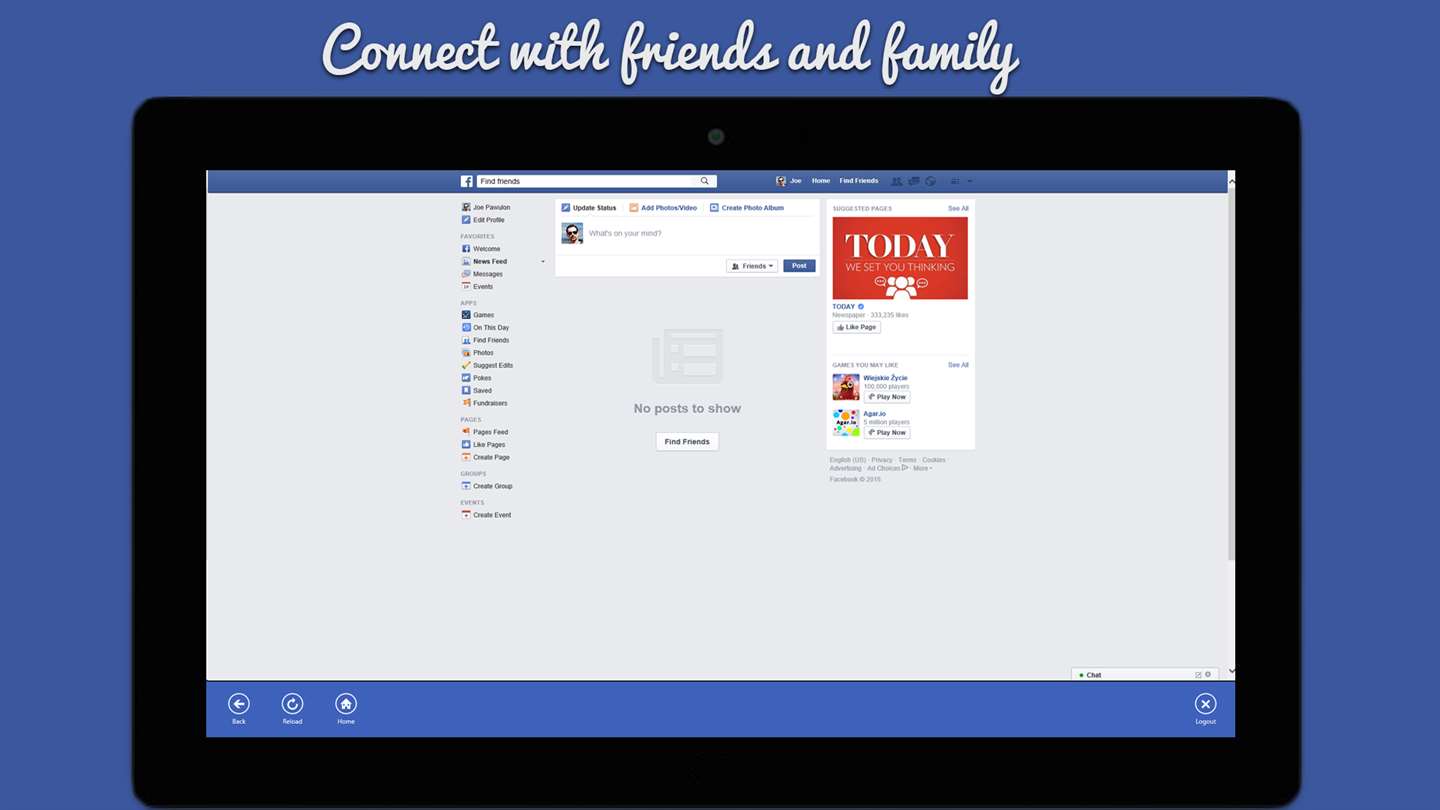Screen dimensions: 1440x810
Task: Open Pages Feed in sidebar
Action: click(485, 432)
